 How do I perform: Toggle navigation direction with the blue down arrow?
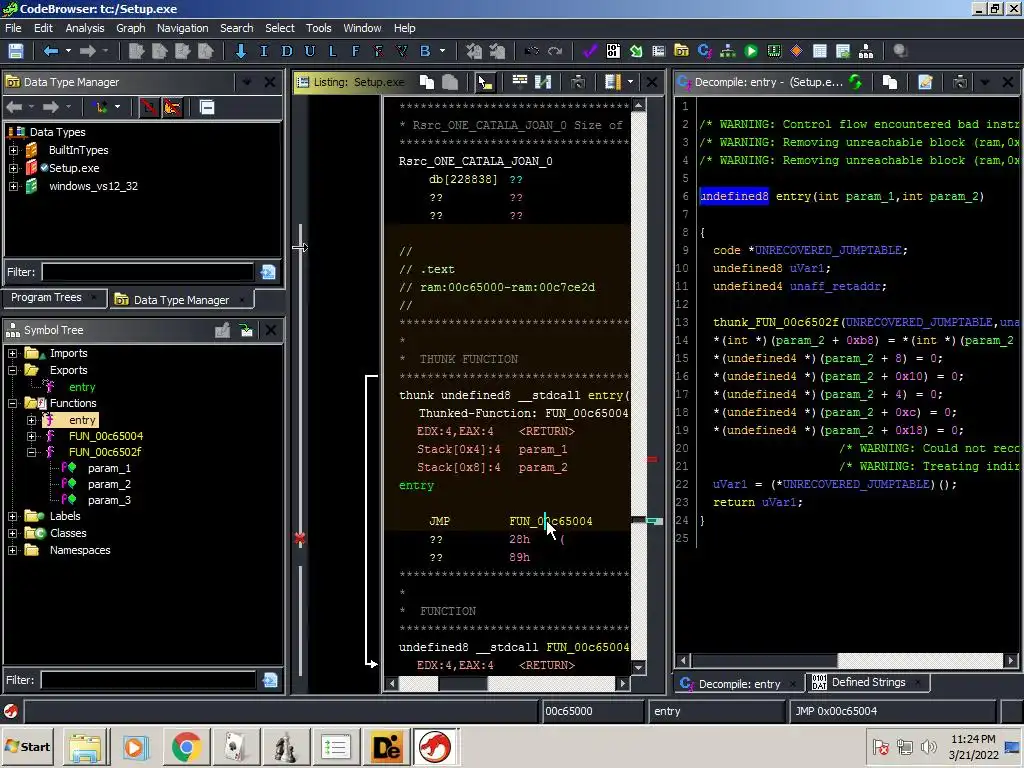240,51
